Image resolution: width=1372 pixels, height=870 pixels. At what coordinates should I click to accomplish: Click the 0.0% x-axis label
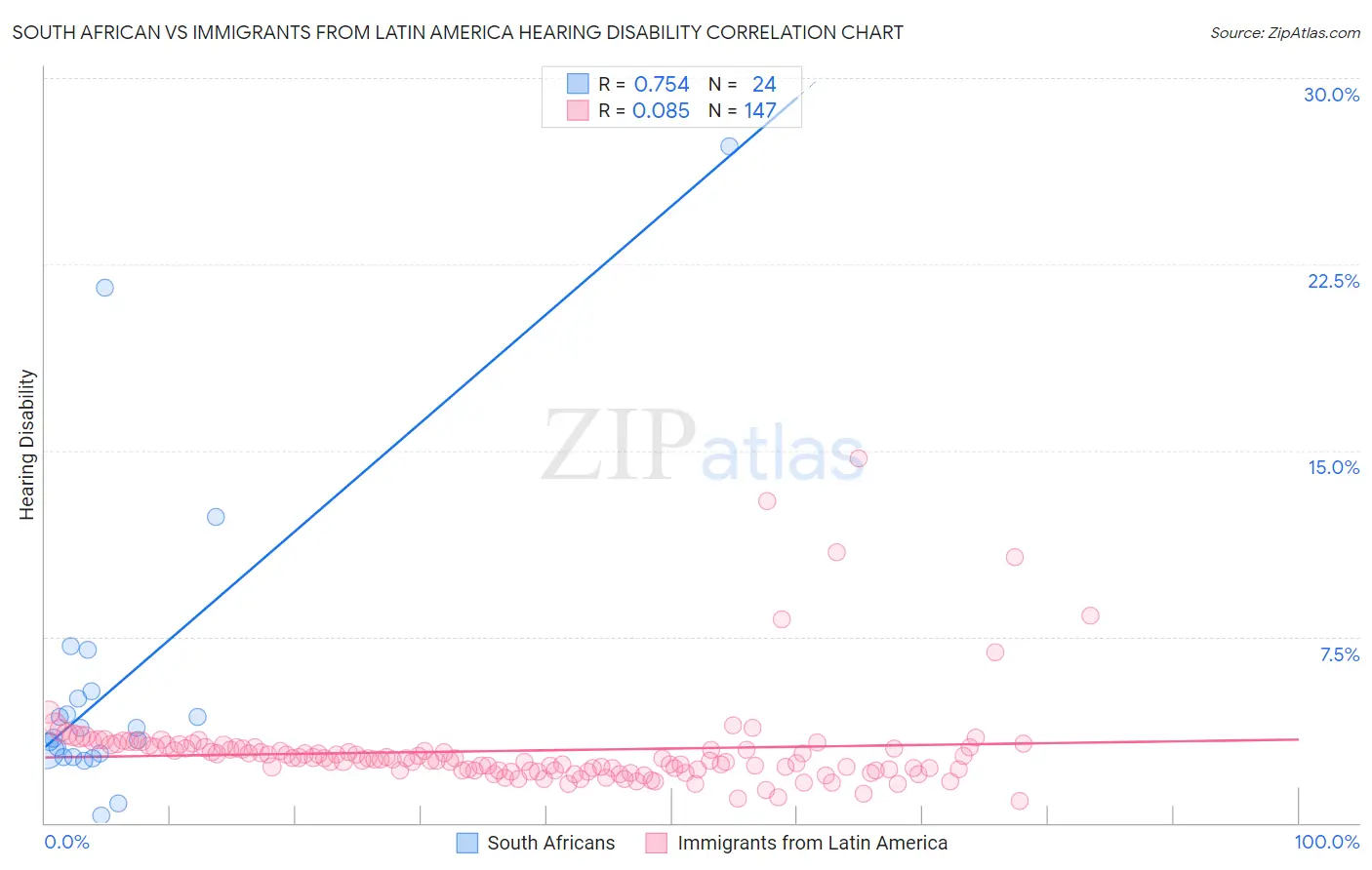tap(66, 842)
